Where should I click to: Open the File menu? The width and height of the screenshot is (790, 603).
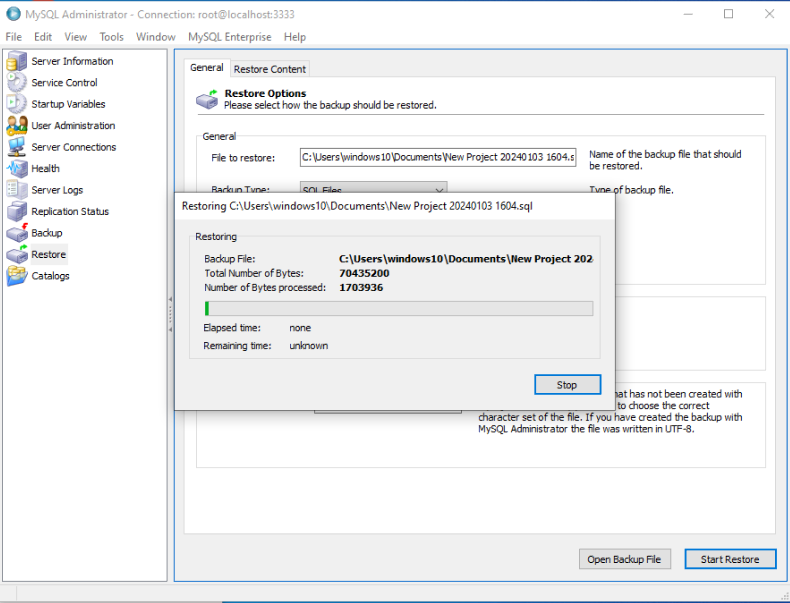[14, 37]
